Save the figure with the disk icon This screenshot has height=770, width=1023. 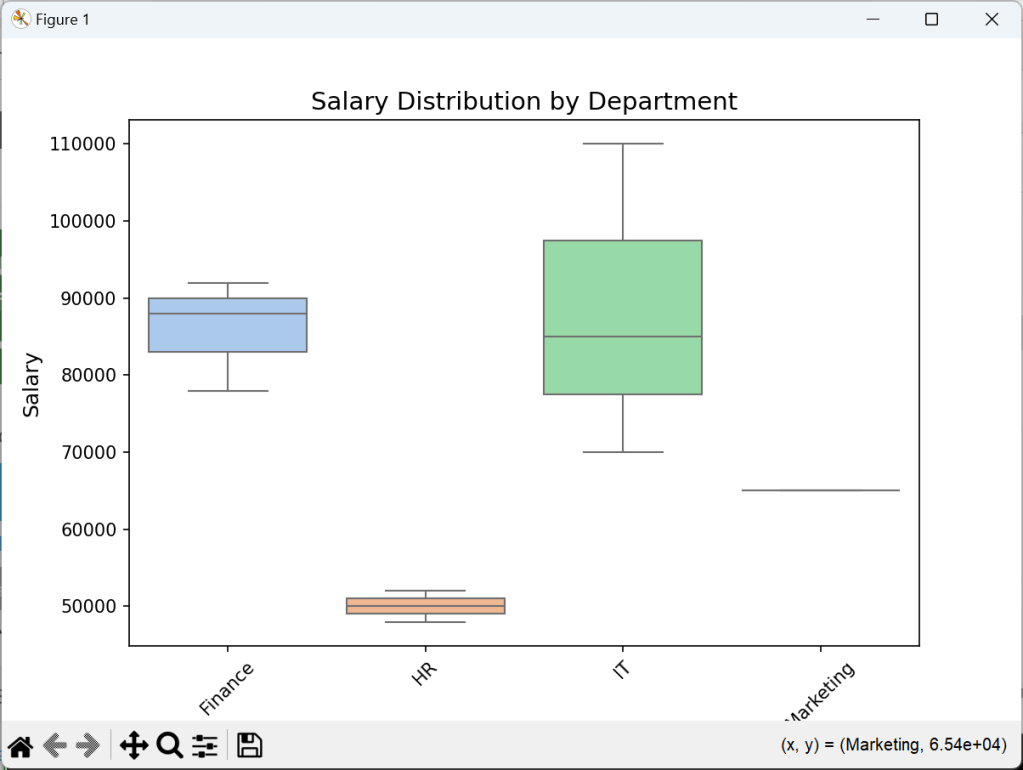tap(249, 745)
